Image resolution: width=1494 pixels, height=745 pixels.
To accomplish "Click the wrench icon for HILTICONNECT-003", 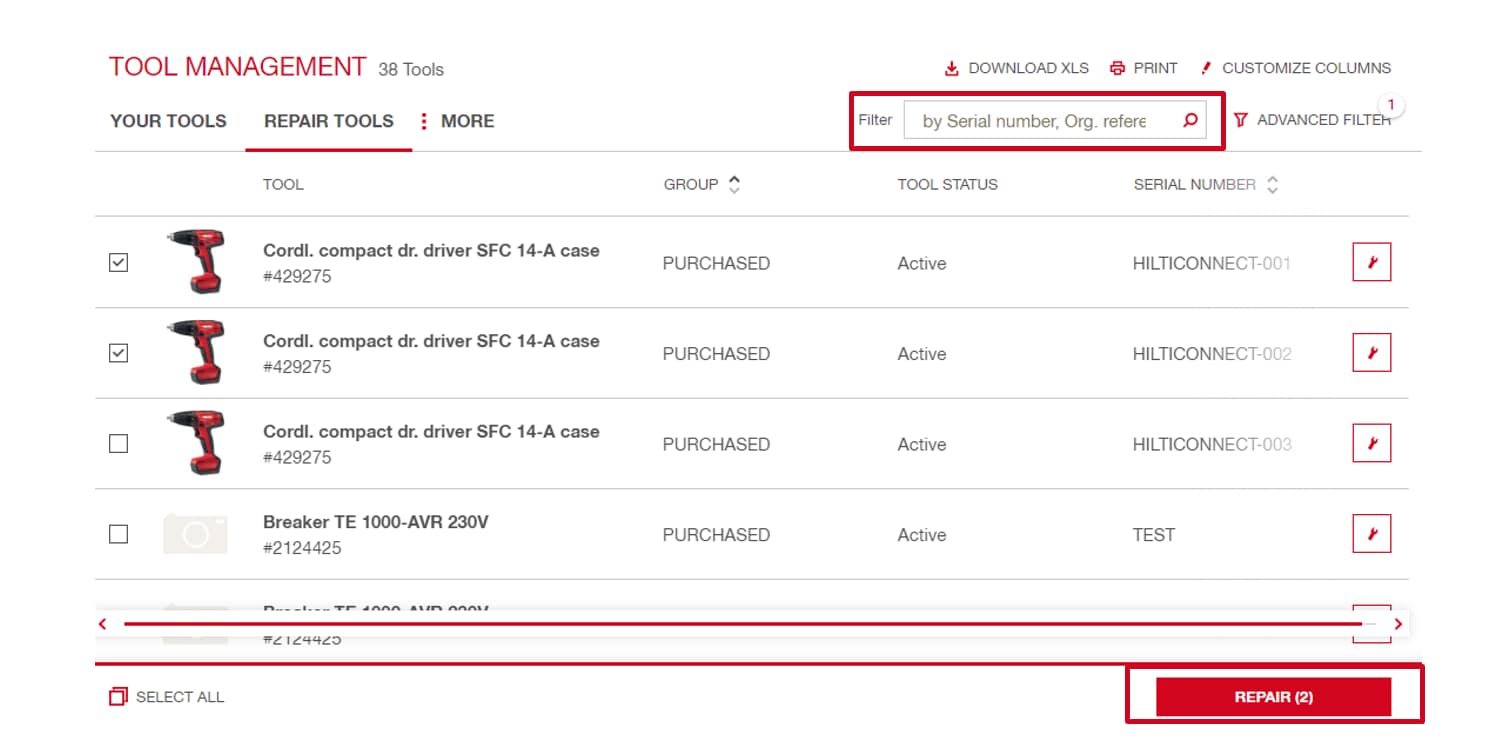I will point(1371,443).
